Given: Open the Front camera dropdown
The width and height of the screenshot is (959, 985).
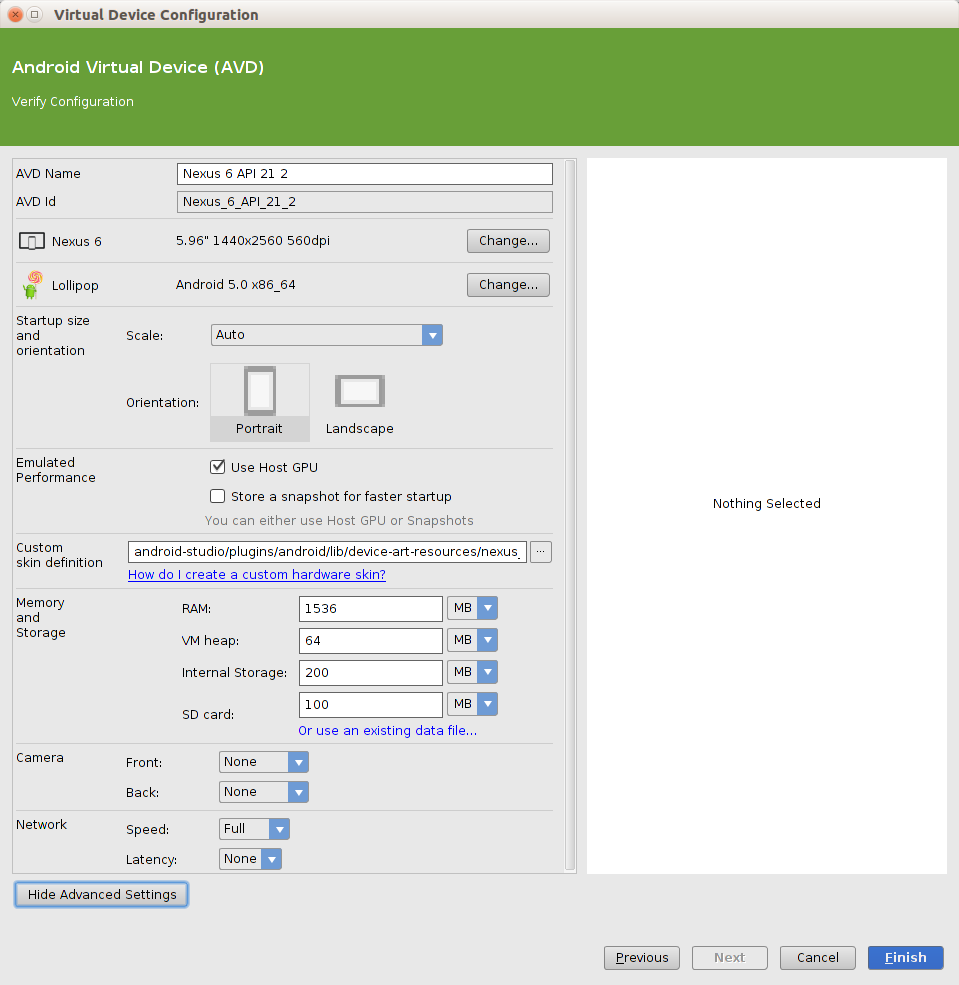Looking at the screenshot, I should [x=263, y=762].
